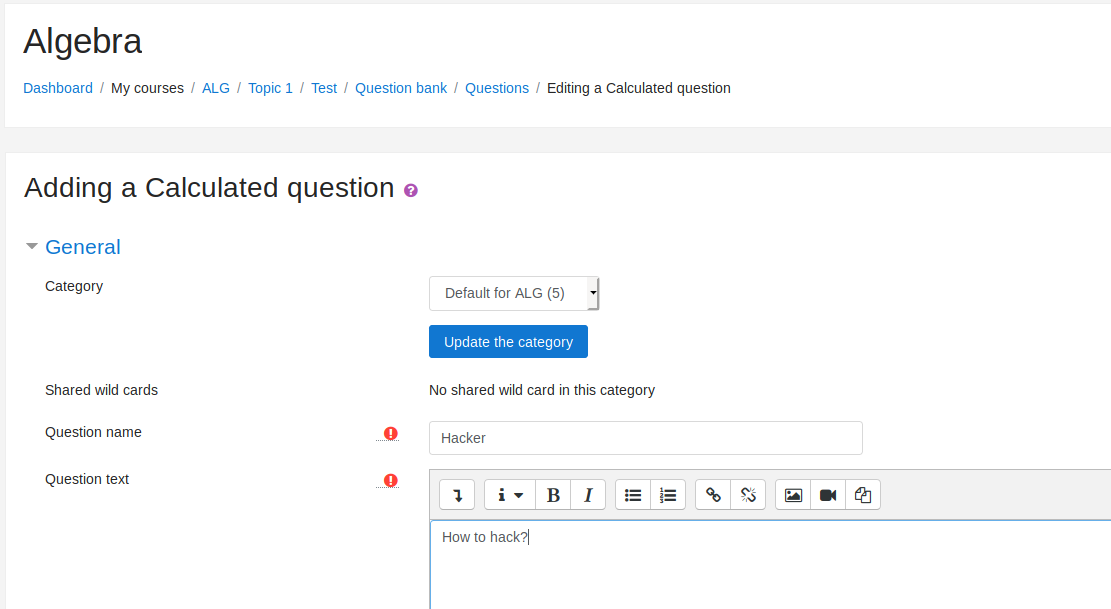Open help for Adding a Calculated question
Image resolution: width=1111 pixels, height=609 pixels.
click(x=411, y=190)
